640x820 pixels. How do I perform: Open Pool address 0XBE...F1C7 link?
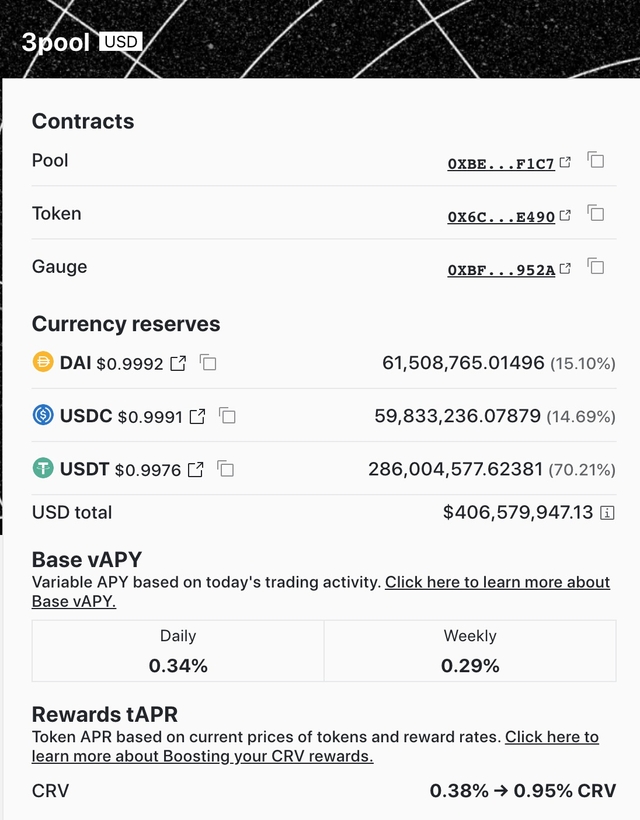501,163
